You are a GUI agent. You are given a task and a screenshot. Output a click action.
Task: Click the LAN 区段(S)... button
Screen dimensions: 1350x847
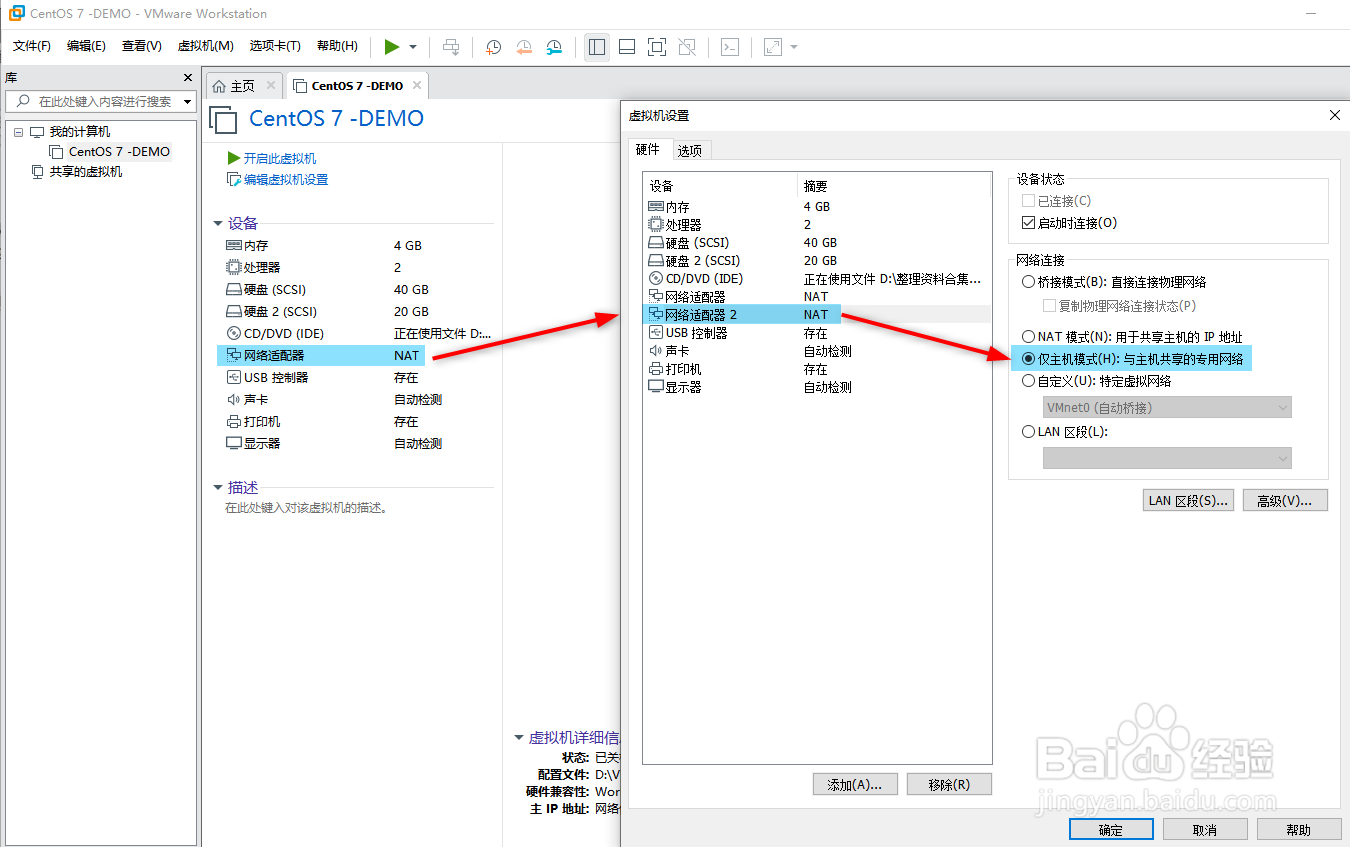coord(1189,500)
